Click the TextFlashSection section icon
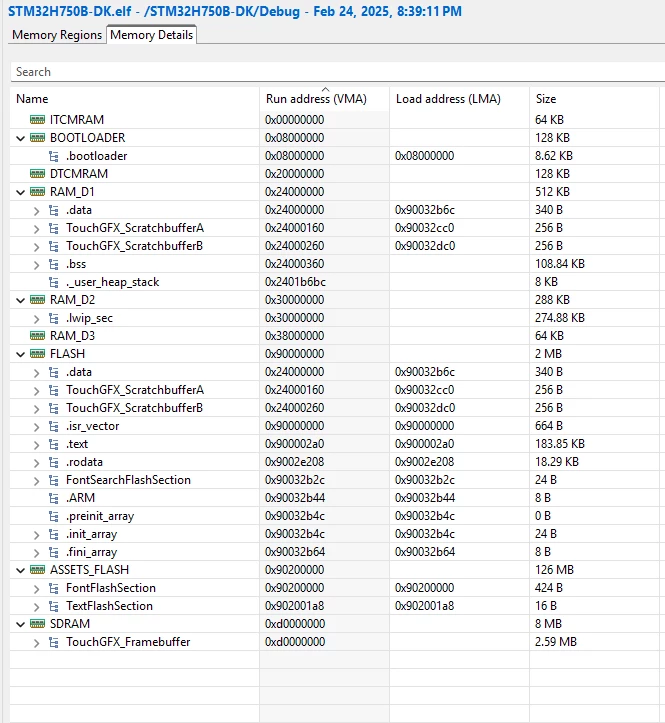This screenshot has width=665, height=723. tap(53, 606)
